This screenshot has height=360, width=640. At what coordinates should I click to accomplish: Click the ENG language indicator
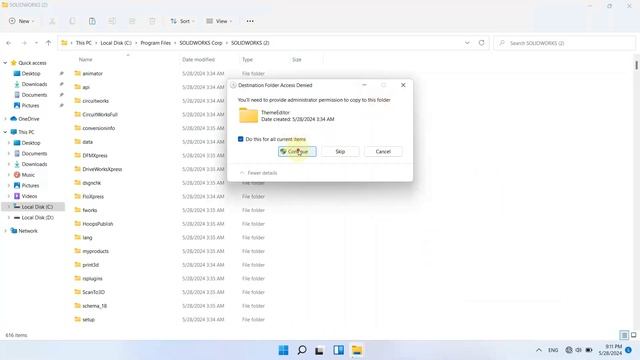[553, 350]
